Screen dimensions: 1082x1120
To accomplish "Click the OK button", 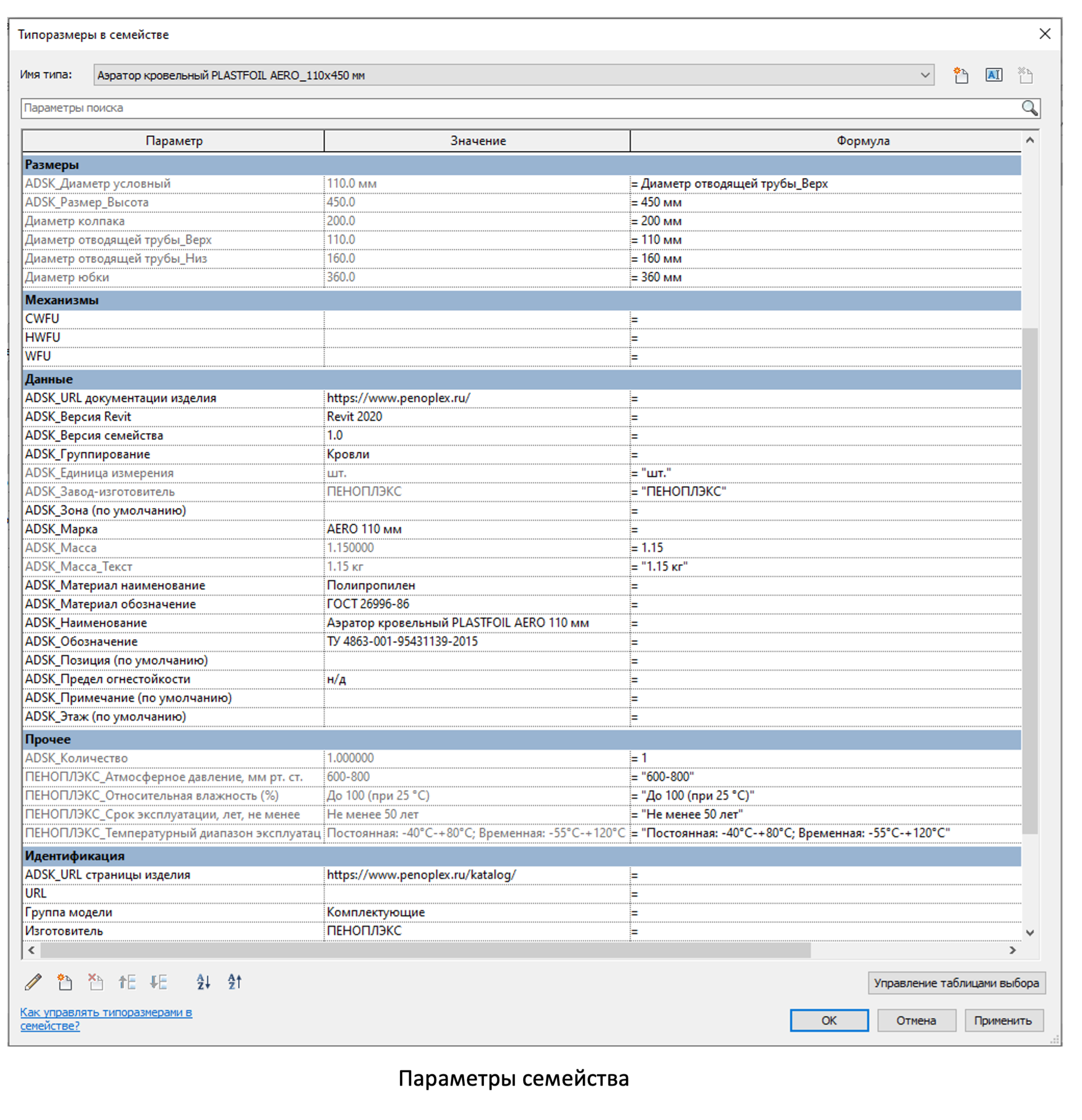I will [829, 1021].
